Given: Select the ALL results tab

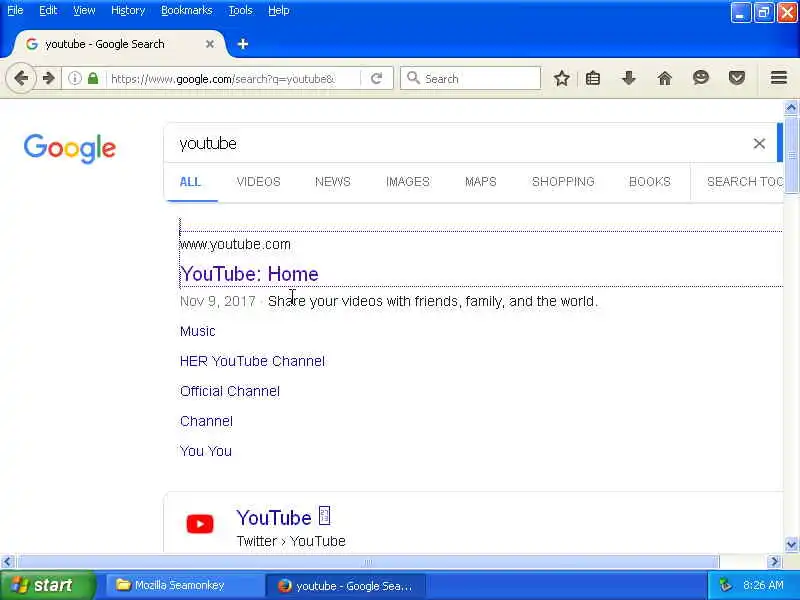Looking at the screenshot, I should [x=190, y=182].
